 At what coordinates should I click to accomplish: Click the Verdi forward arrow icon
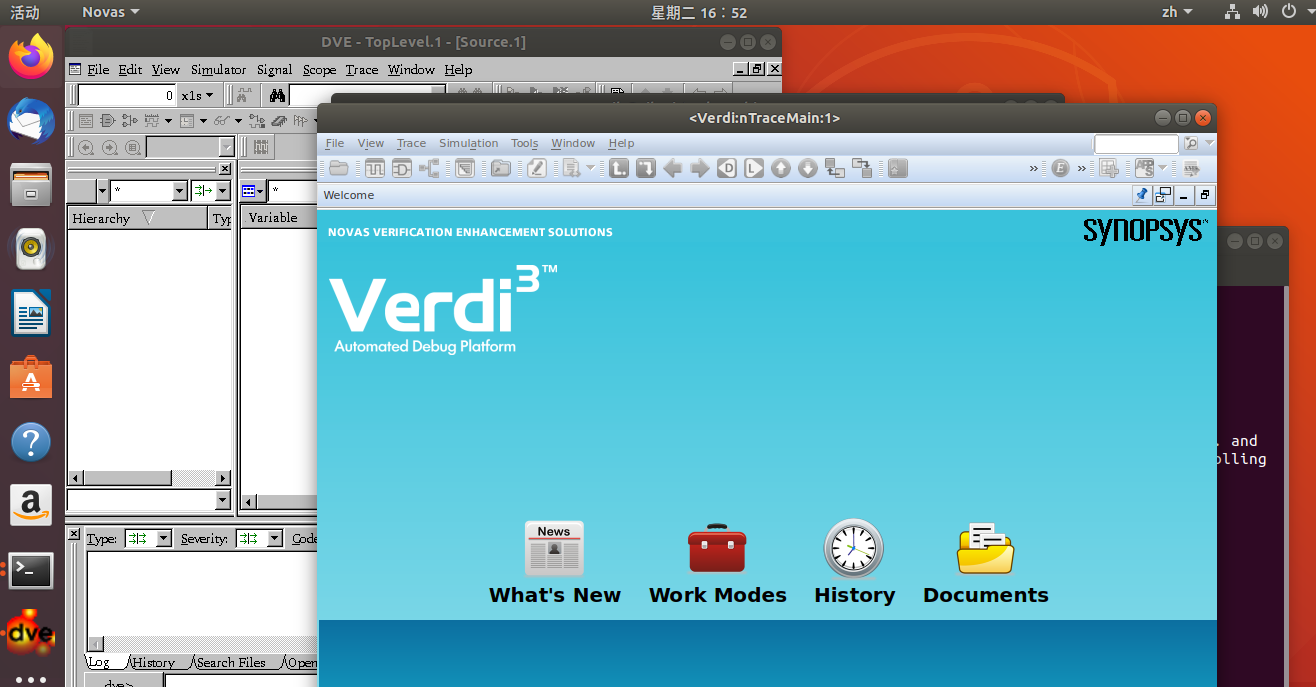[700, 169]
